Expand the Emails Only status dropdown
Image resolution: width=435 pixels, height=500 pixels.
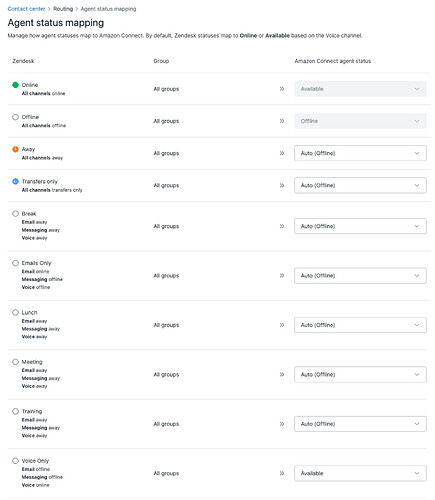pyautogui.click(x=360, y=276)
